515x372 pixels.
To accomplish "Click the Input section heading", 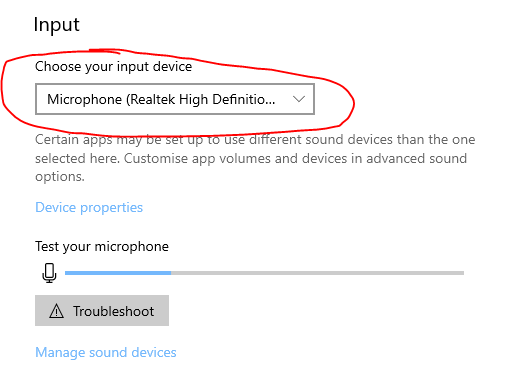I will tap(57, 25).
